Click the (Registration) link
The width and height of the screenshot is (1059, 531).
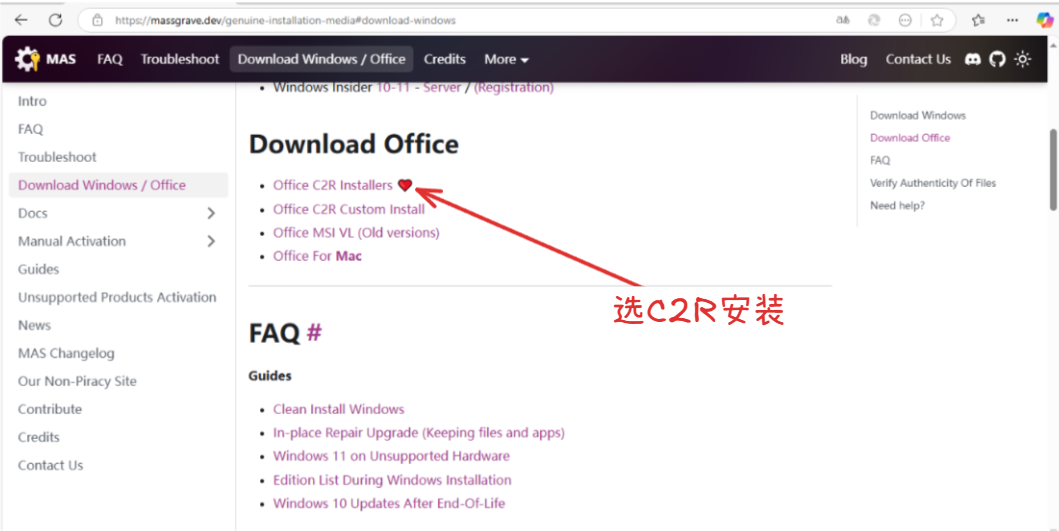pos(514,88)
